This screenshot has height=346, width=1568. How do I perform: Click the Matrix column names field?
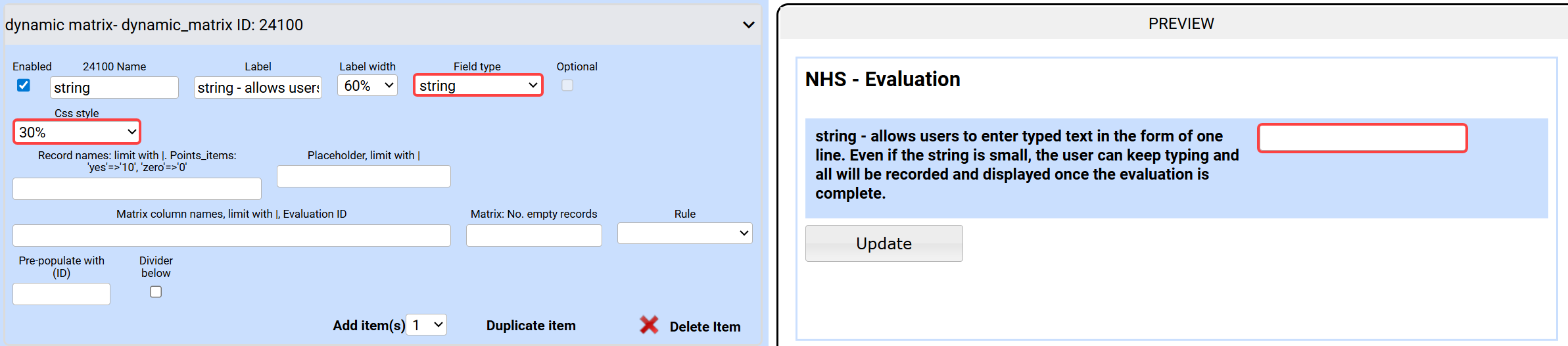(x=231, y=235)
